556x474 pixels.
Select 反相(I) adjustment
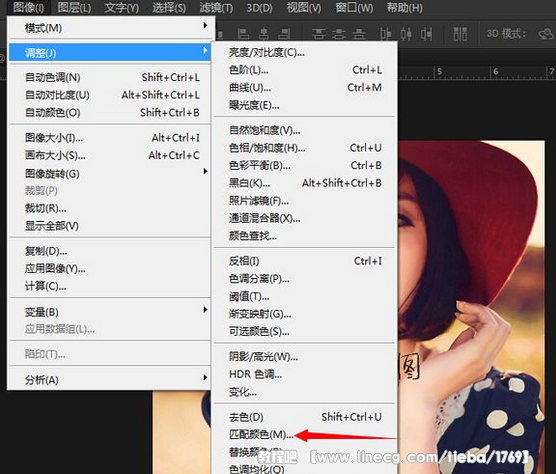tap(304, 261)
